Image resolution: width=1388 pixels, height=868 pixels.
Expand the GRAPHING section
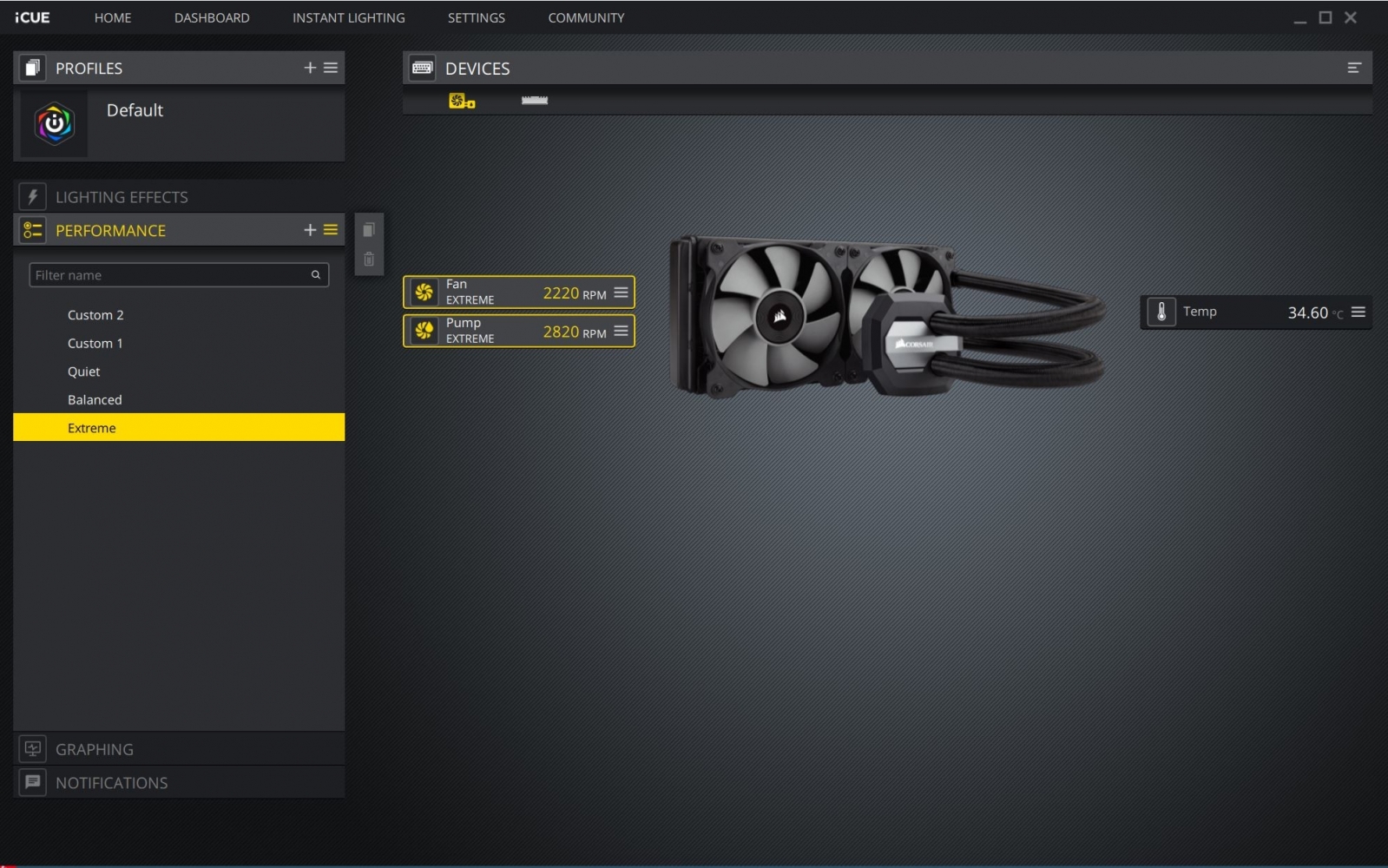point(179,749)
